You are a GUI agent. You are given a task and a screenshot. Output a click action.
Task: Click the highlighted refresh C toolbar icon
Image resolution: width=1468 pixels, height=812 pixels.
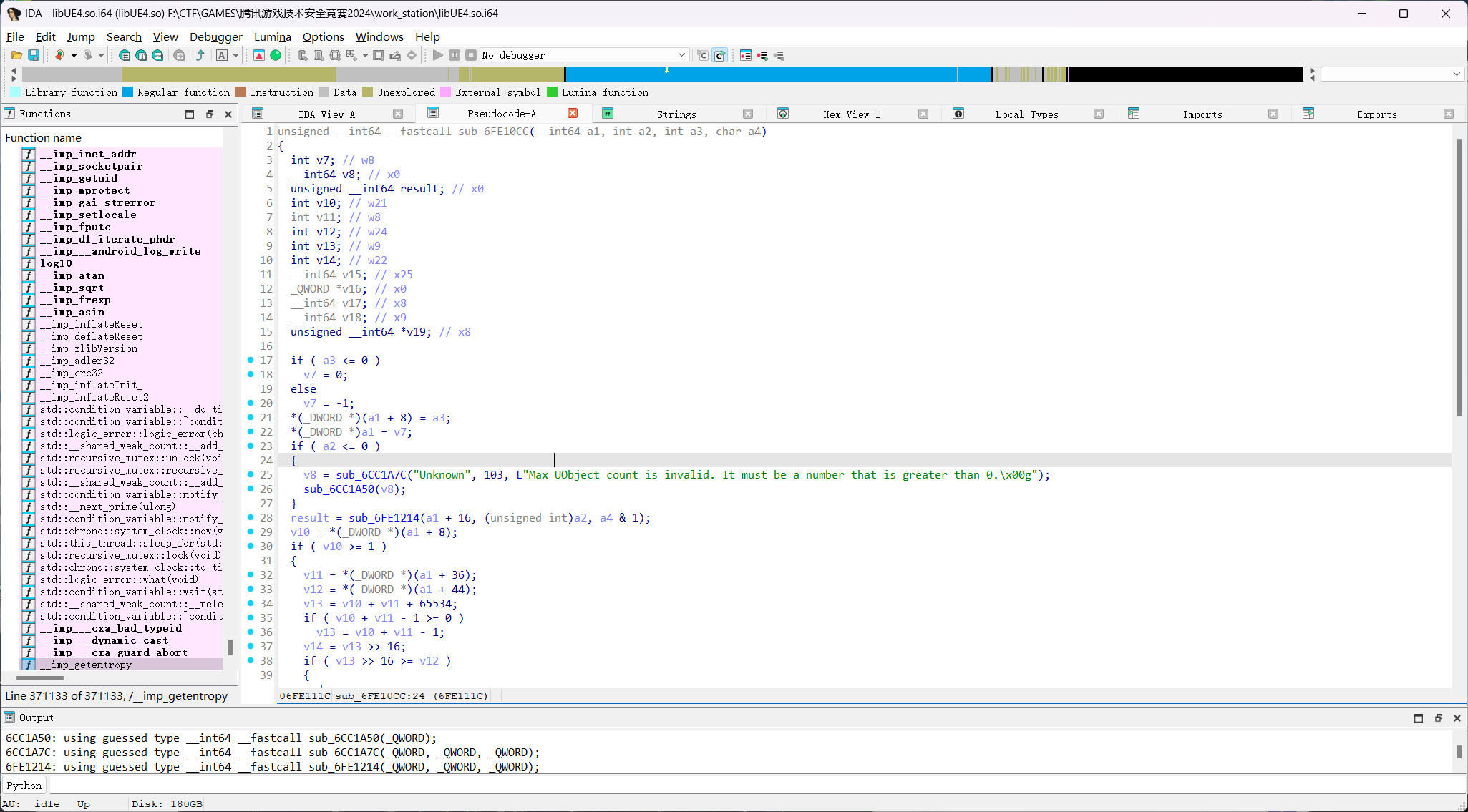[x=719, y=55]
